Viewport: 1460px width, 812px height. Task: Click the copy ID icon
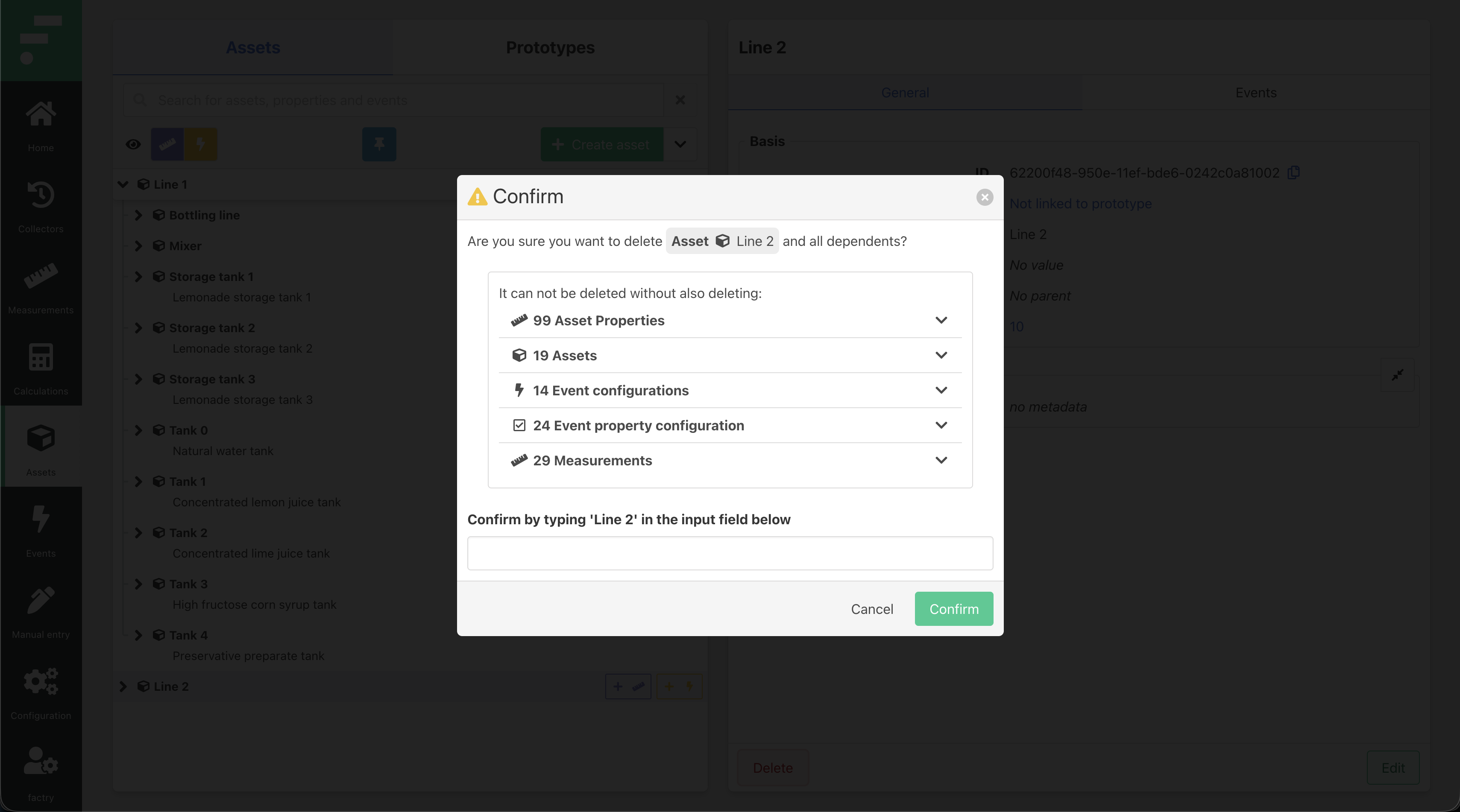click(x=1294, y=172)
